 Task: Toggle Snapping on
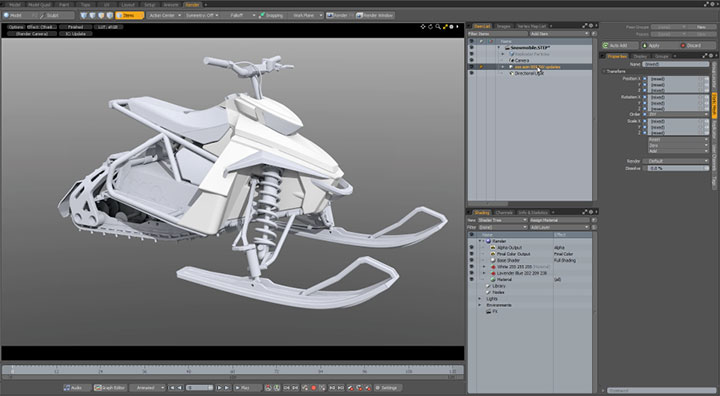271,15
